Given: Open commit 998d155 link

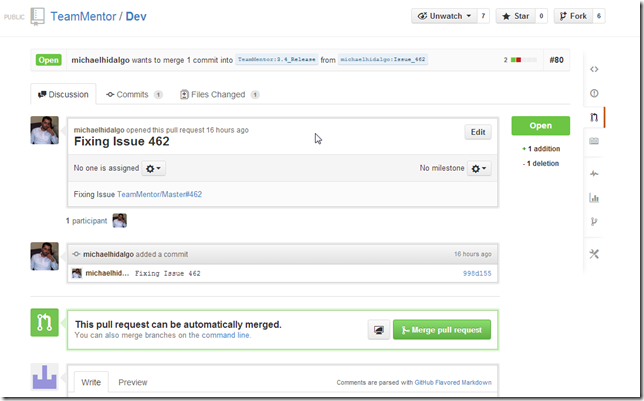Looking at the screenshot, I should pos(477,273).
